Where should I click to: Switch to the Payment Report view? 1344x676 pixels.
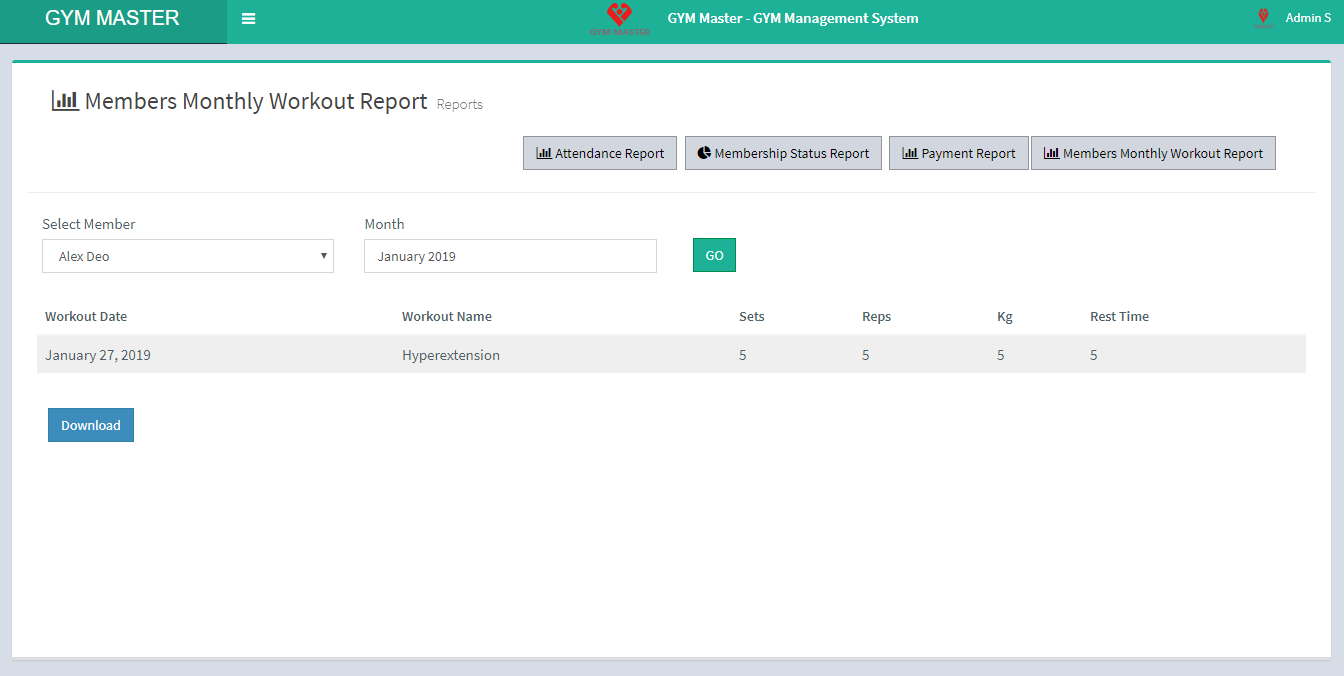click(x=958, y=153)
